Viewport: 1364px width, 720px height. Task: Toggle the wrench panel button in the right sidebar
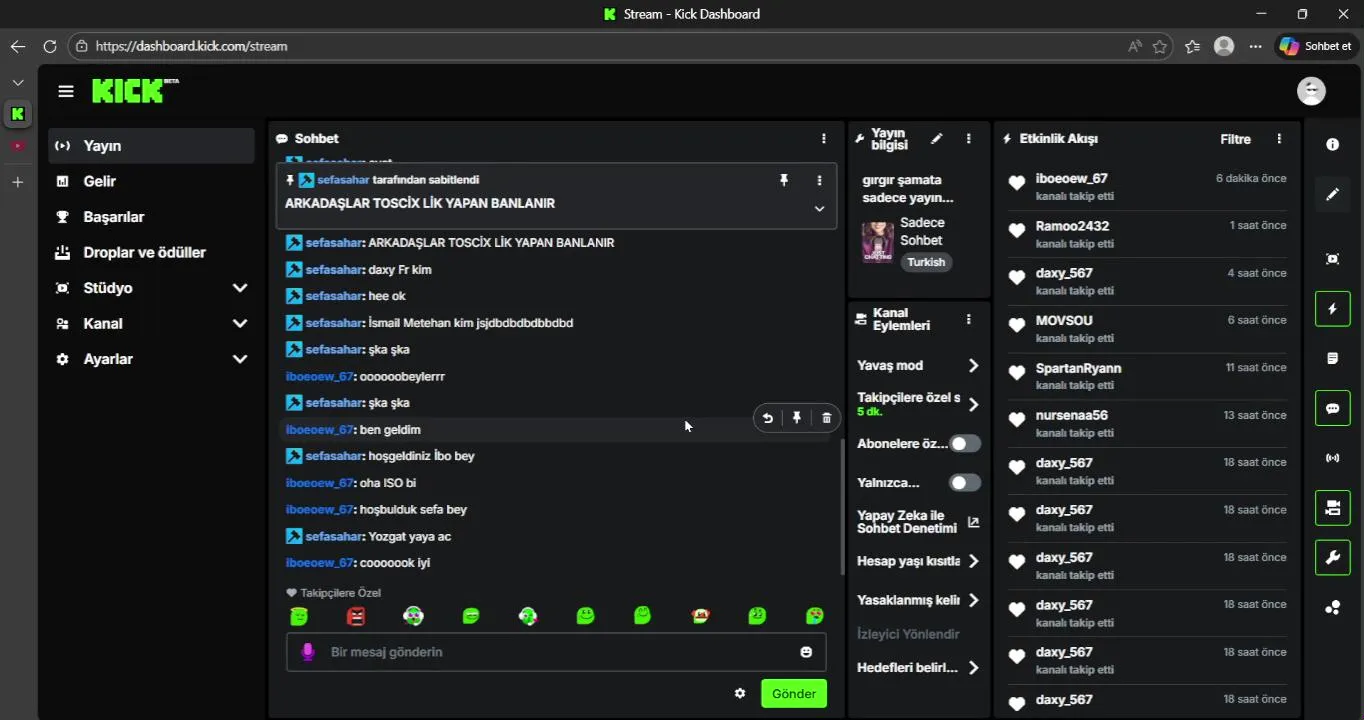pyautogui.click(x=1332, y=557)
